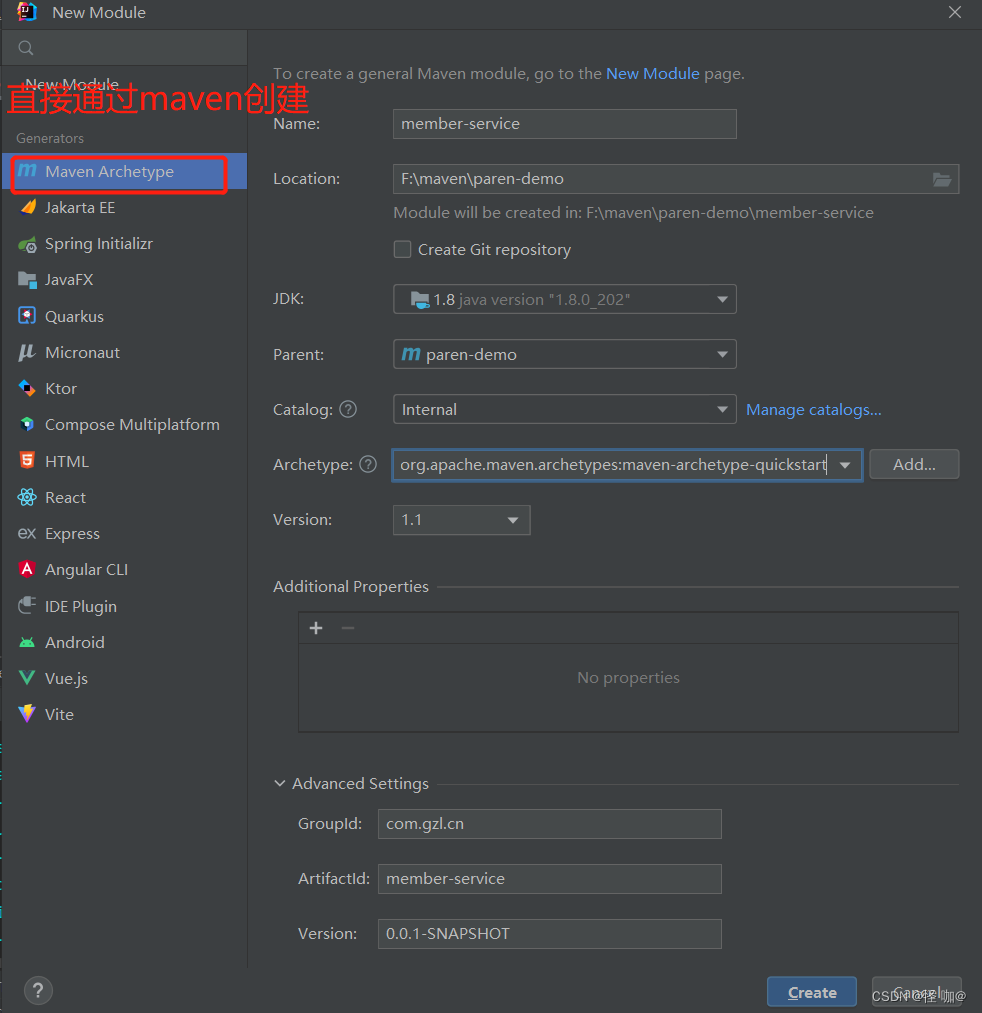The height and width of the screenshot is (1013, 982).
Task: Click the IDE Plugin icon
Action: coord(27,605)
